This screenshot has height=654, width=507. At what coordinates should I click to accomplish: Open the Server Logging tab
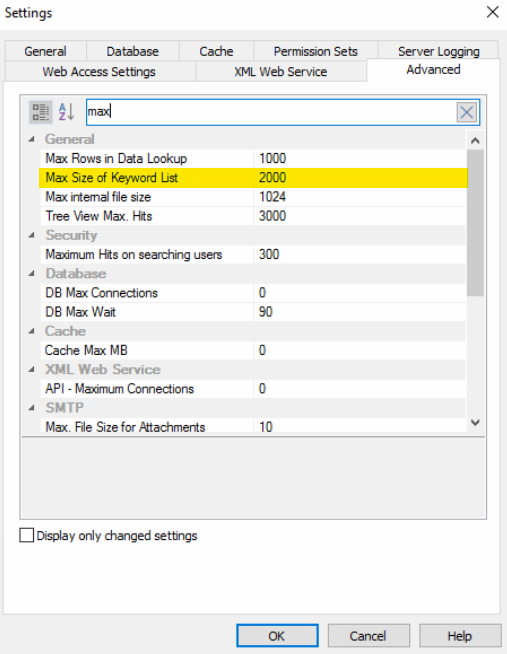click(x=439, y=51)
